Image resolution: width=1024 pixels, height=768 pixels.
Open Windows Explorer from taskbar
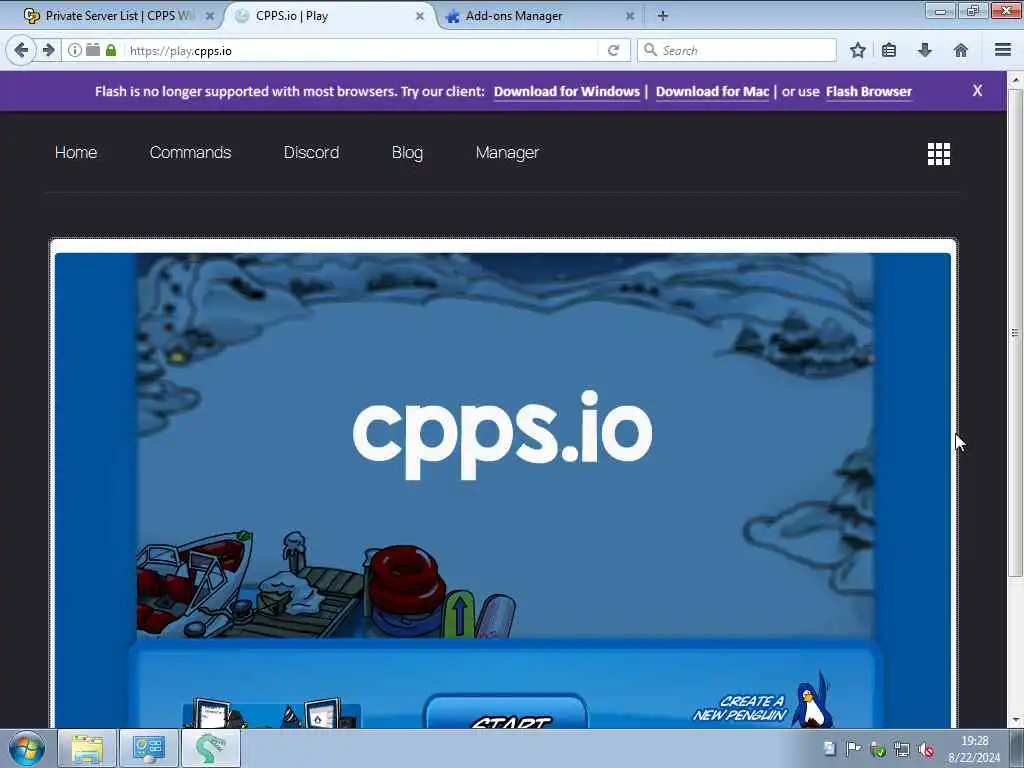pos(87,748)
